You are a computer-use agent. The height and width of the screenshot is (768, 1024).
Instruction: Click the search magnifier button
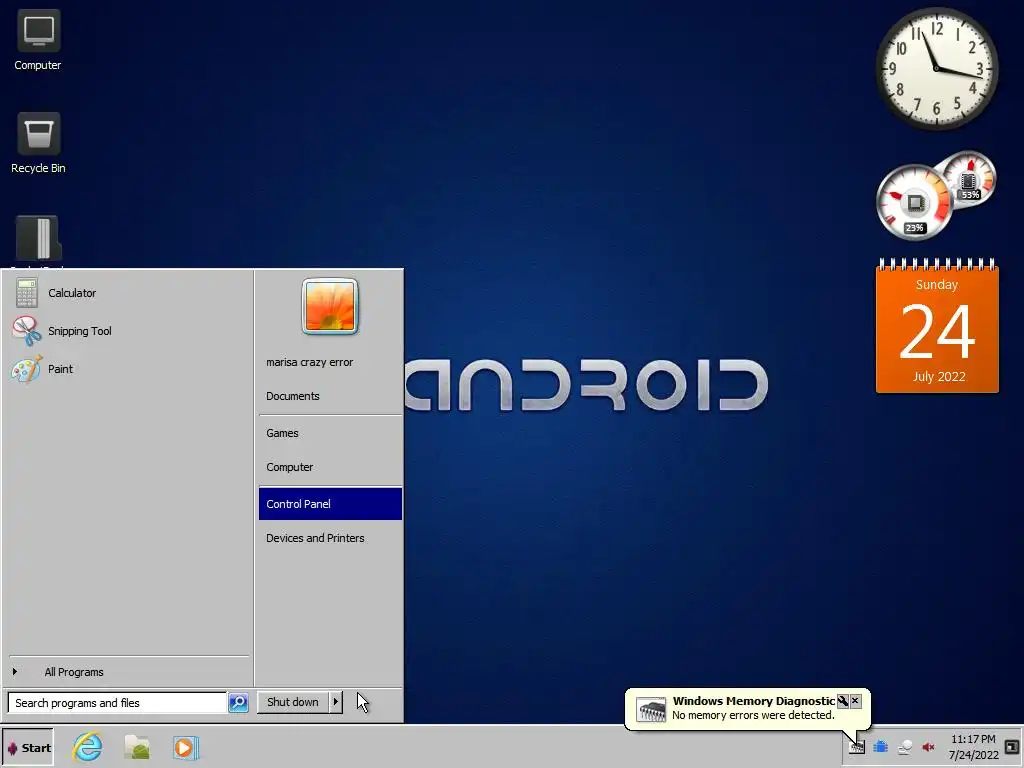tap(238, 703)
